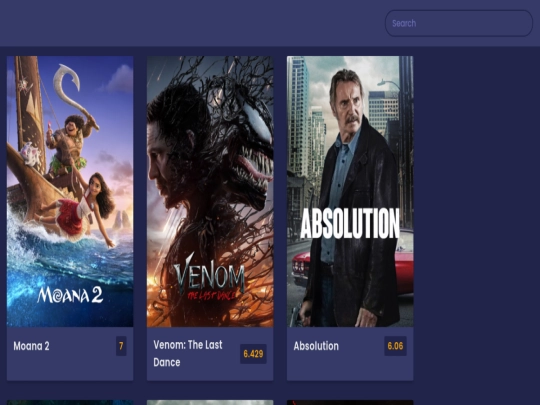The width and height of the screenshot is (540, 405).
Task: Open the Absolution movie poster
Action: tap(350, 191)
